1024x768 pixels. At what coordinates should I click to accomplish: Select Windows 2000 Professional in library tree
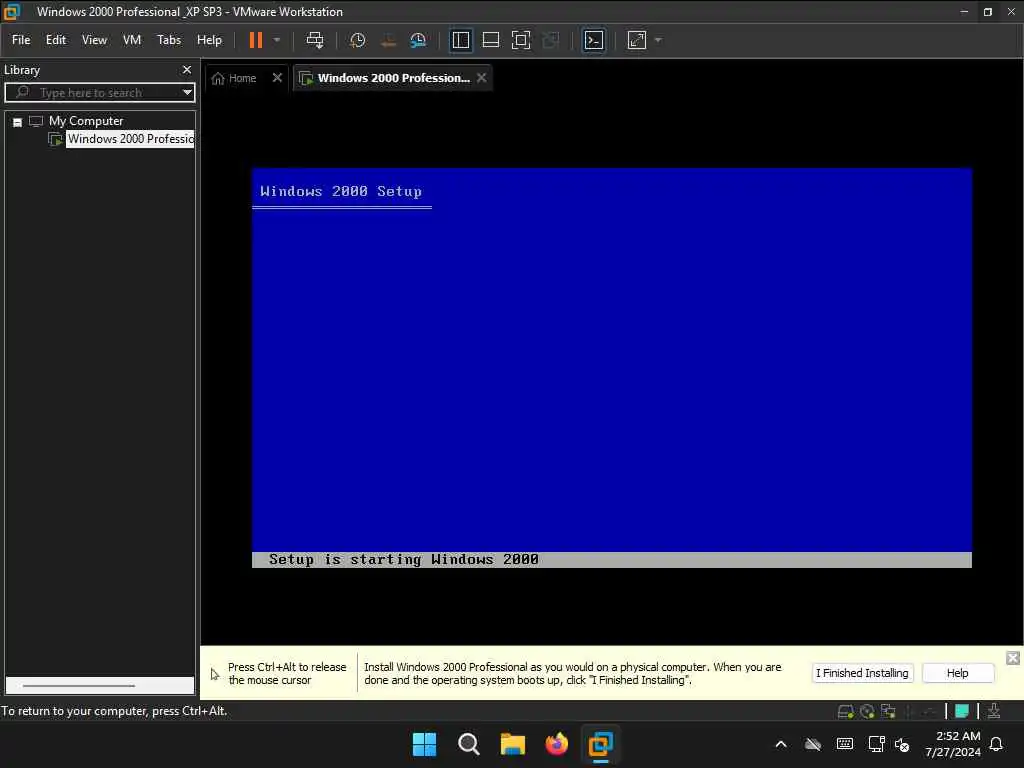click(x=130, y=139)
